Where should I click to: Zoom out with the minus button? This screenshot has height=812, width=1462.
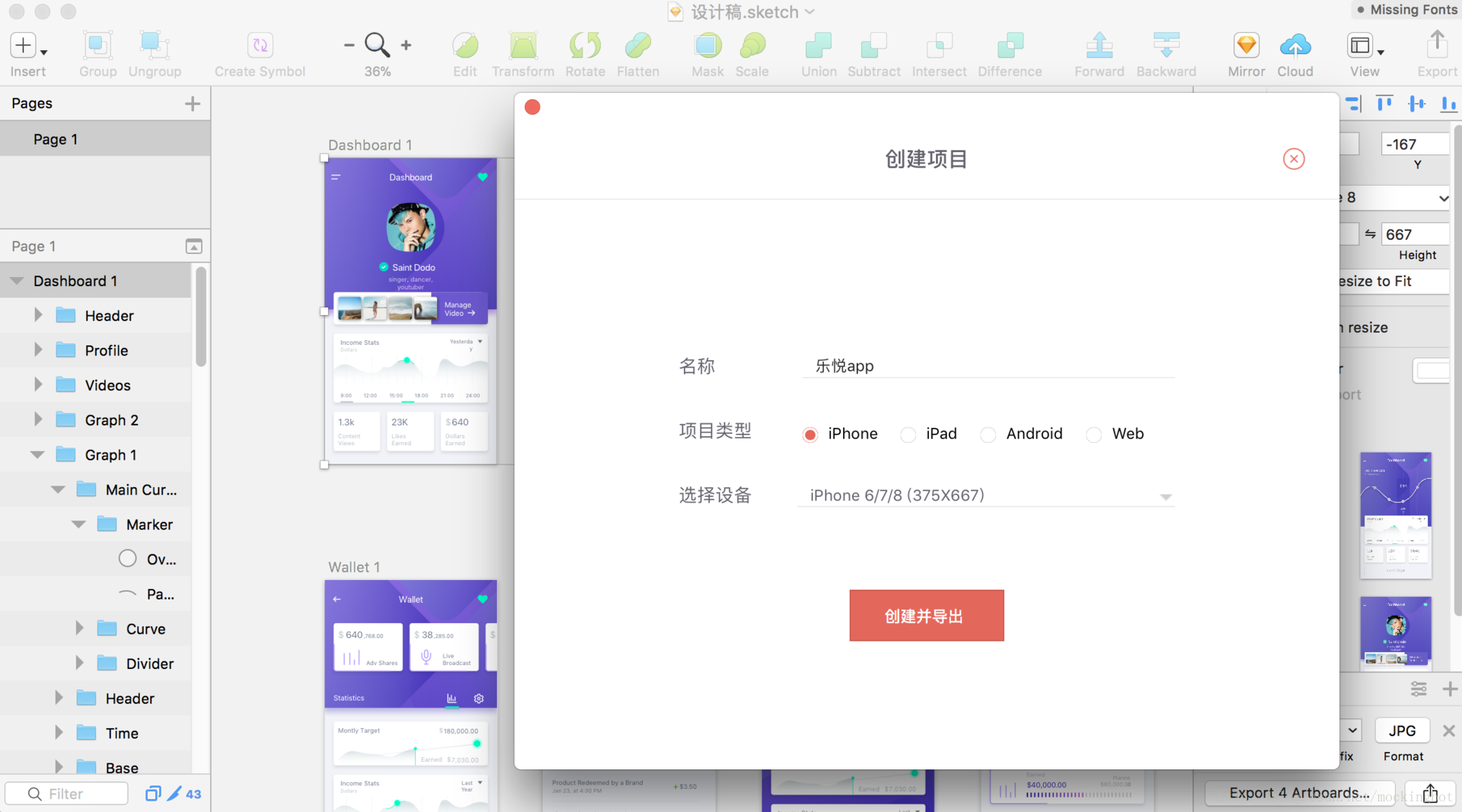click(x=349, y=46)
